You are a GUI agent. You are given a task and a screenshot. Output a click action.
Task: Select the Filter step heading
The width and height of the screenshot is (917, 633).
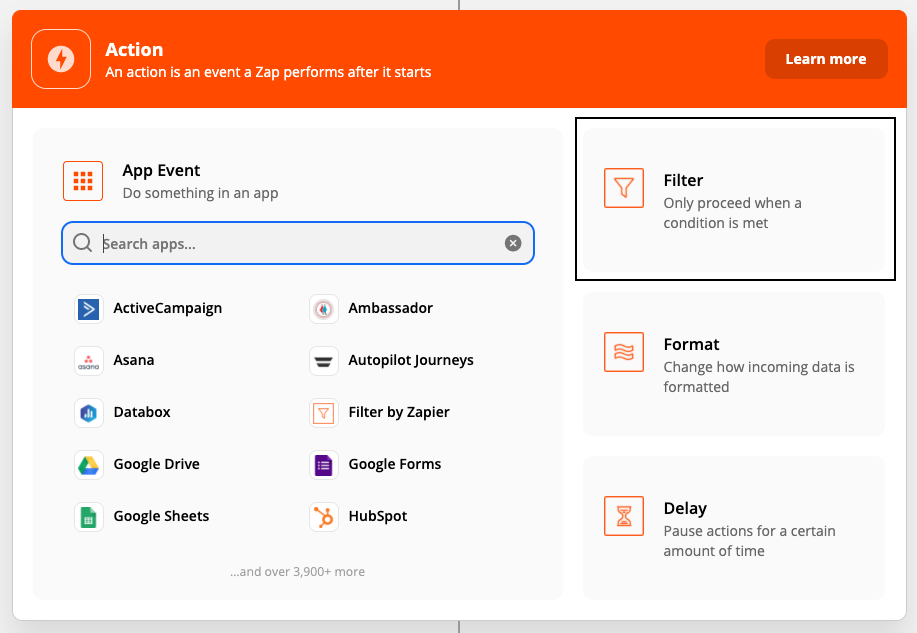[x=683, y=180]
